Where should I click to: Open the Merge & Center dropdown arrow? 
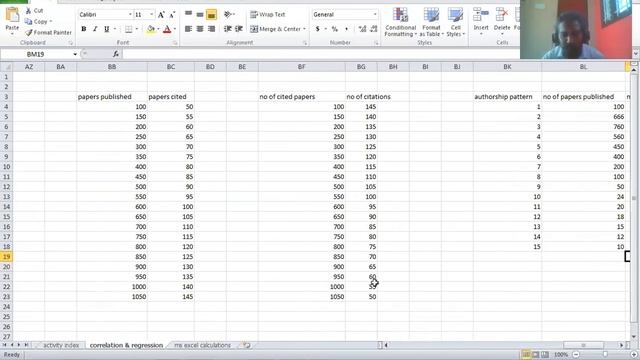click(x=304, y=29)
